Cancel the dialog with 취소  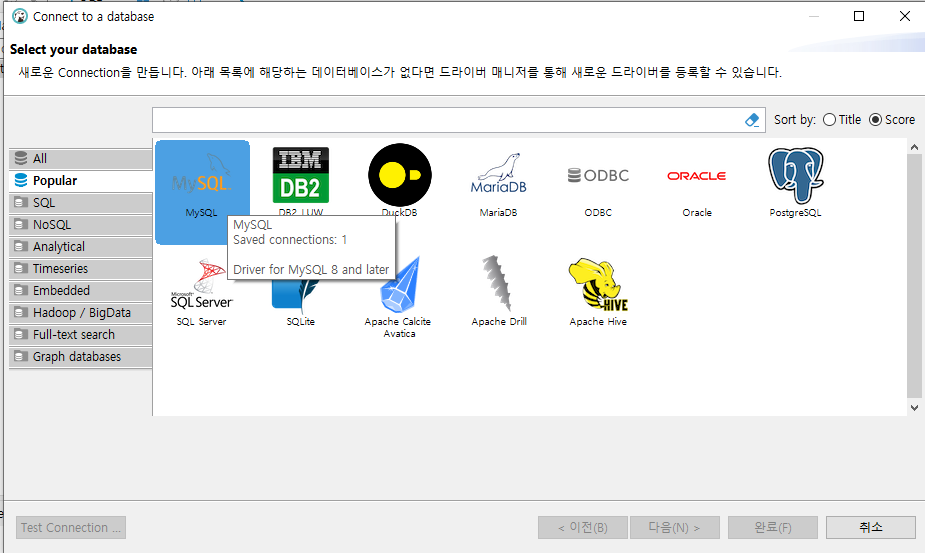(871, 528)
